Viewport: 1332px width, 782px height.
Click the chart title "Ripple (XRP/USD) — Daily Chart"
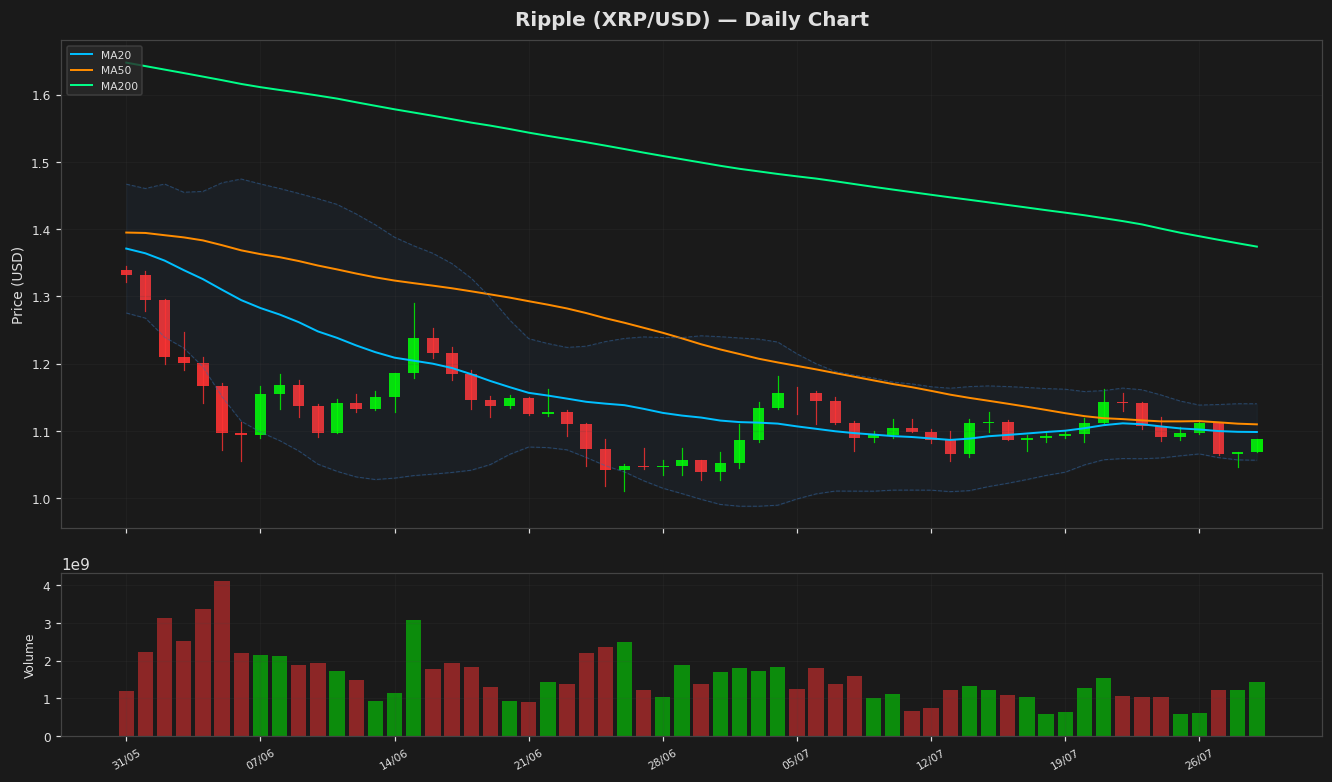pos(692,20)
